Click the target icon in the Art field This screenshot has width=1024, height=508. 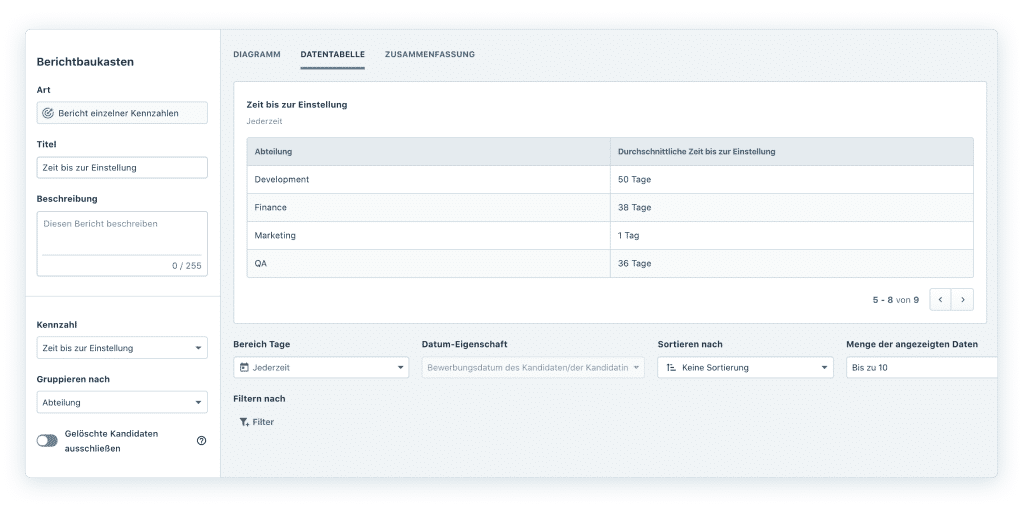48,113
